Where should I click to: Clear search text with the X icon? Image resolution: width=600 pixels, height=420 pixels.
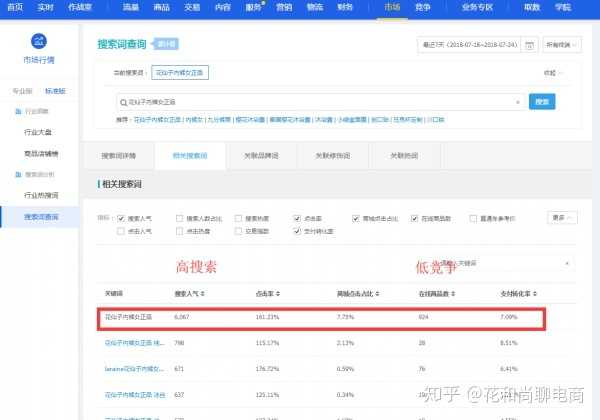[517, 101]
